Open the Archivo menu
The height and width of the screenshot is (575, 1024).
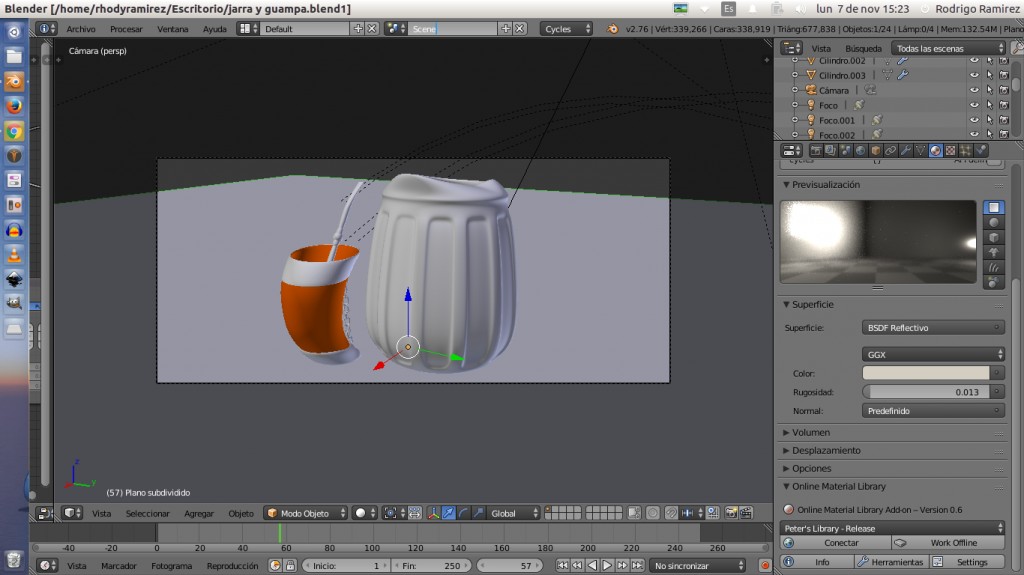81,29
